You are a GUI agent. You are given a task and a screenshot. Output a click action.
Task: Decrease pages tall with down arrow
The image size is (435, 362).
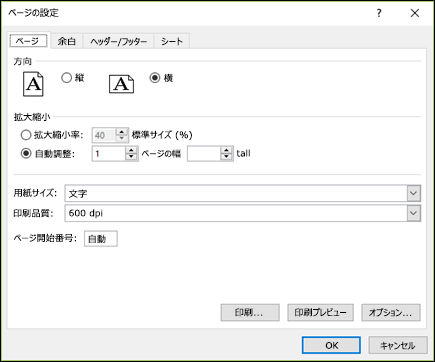[227, 157]
